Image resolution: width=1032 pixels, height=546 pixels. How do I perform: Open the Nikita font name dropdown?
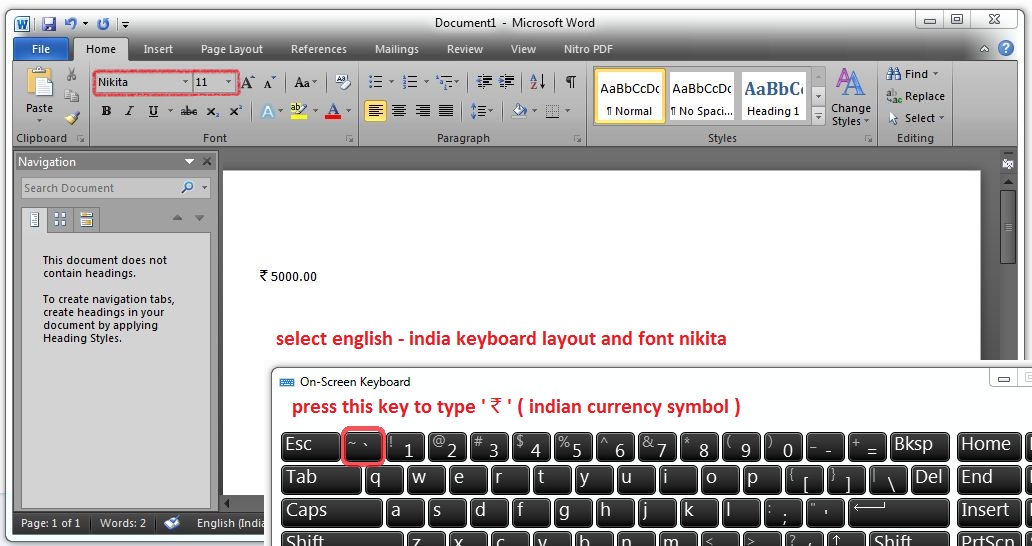(x=185, y=82)
